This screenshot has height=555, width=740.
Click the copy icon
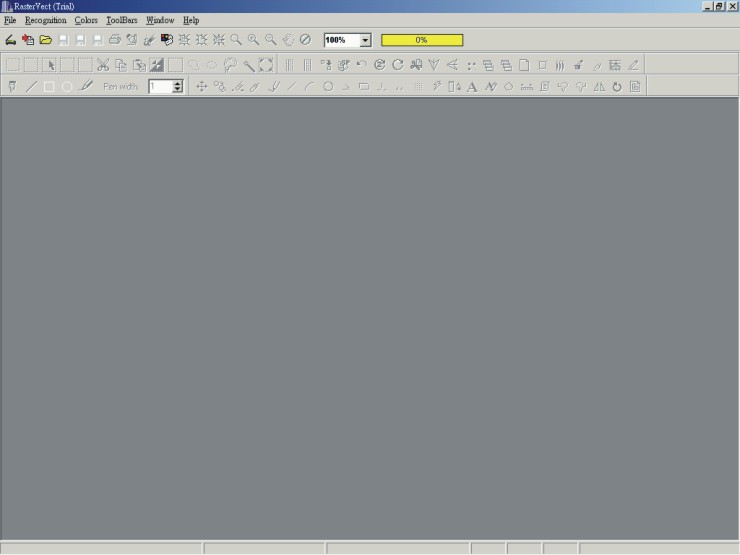click(x=121, y=65)
